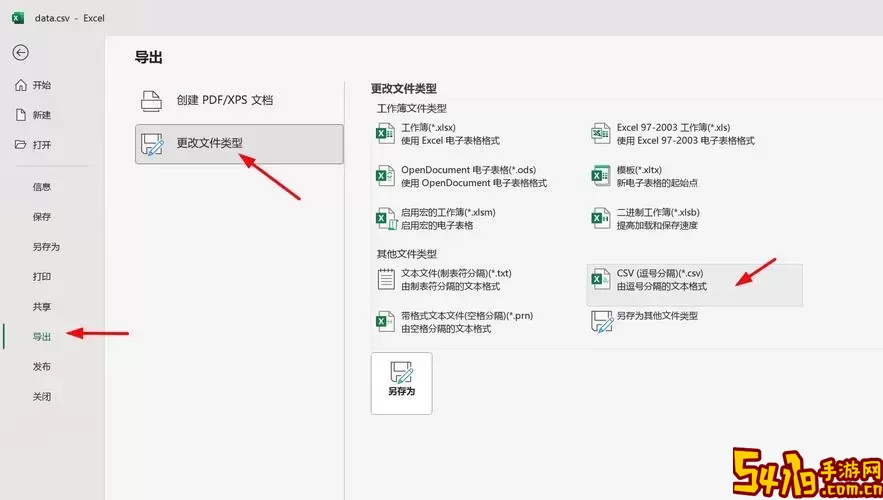Screen dimensions: 883x500
Task: Open 另存为 from the sidebar menu
Action: 46,247
